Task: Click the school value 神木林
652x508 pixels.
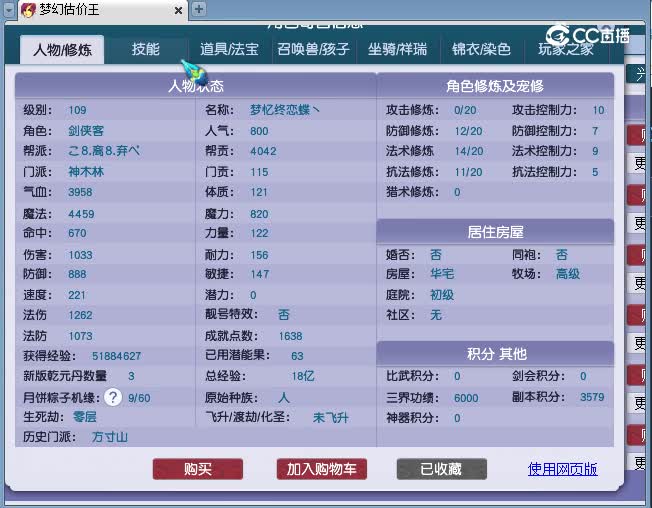Action: (86, 172)
